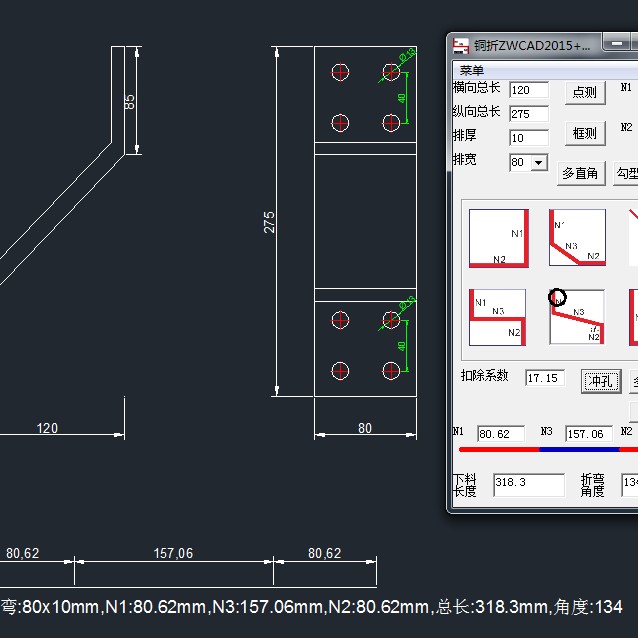The image size is (638, 638).
Task: Click the green 40 dimension in upper plate
Action: tap(402, 98)
